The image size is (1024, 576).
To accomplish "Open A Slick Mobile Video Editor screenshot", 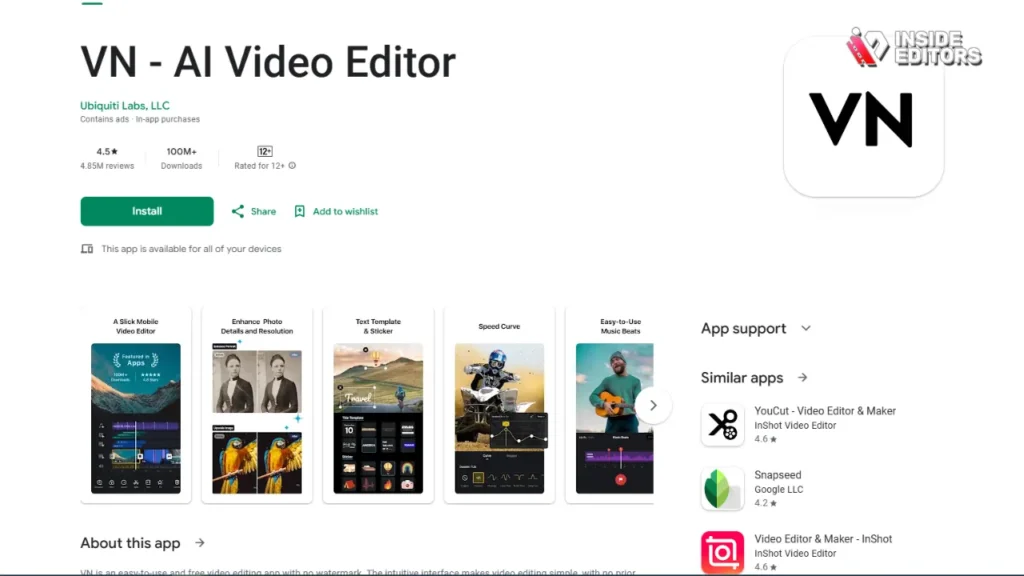I will (136, 405).
